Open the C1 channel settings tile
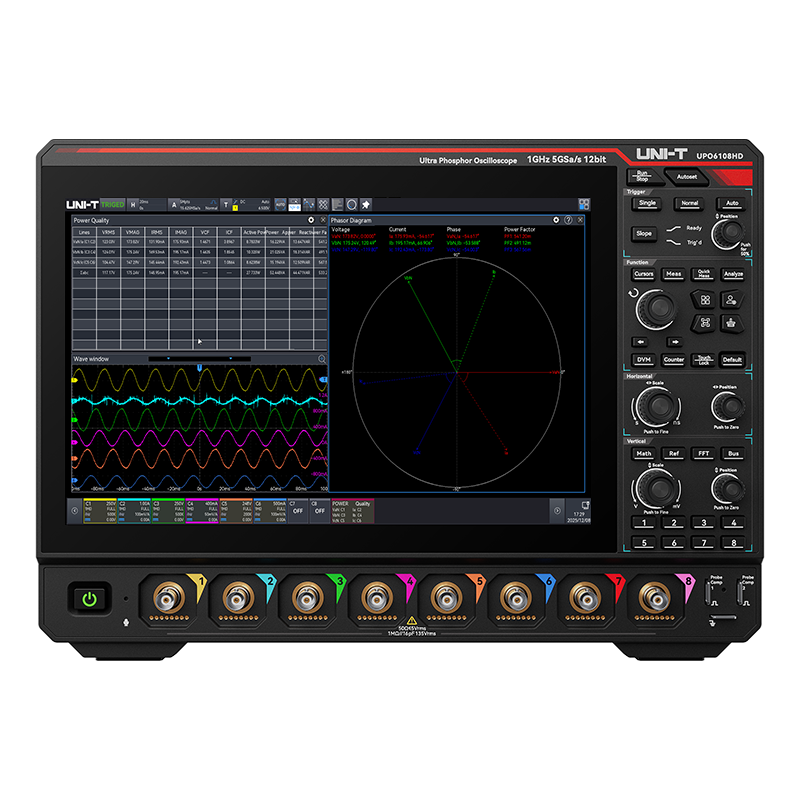Screen dimensions: 800x800 tap(100, 511)
